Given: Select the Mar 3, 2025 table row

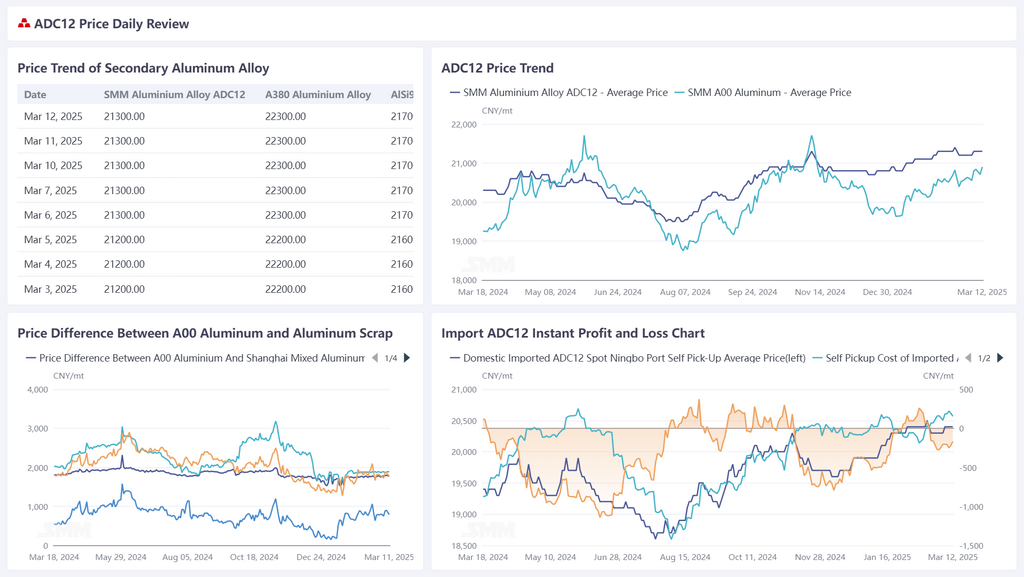Looking at the screenshot, I should click(x=215, y=290).
